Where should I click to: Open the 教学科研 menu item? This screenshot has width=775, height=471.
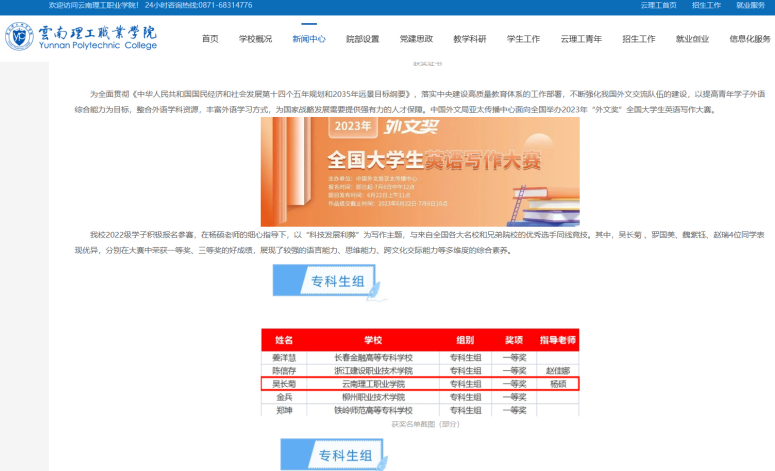[470, 39]
